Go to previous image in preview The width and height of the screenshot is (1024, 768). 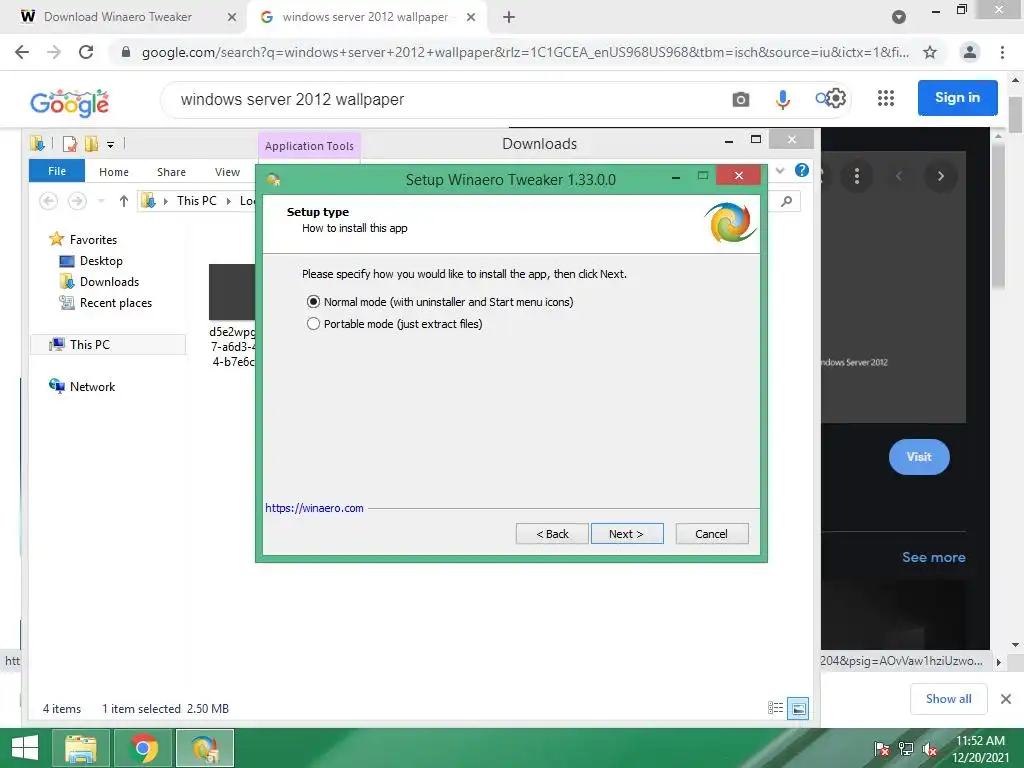pos(899,176)
